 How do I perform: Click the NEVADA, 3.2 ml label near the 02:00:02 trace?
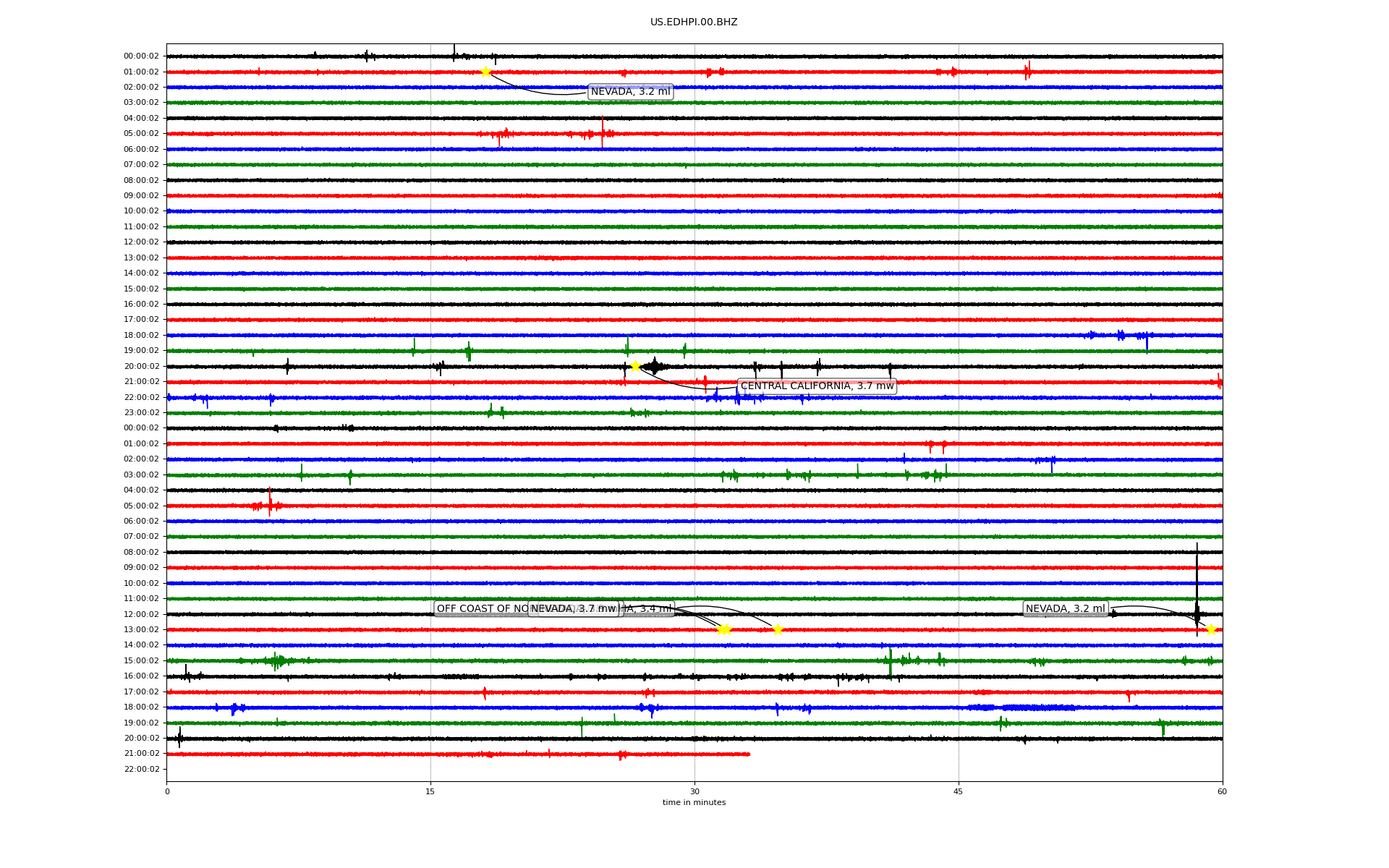coord(630,92)
